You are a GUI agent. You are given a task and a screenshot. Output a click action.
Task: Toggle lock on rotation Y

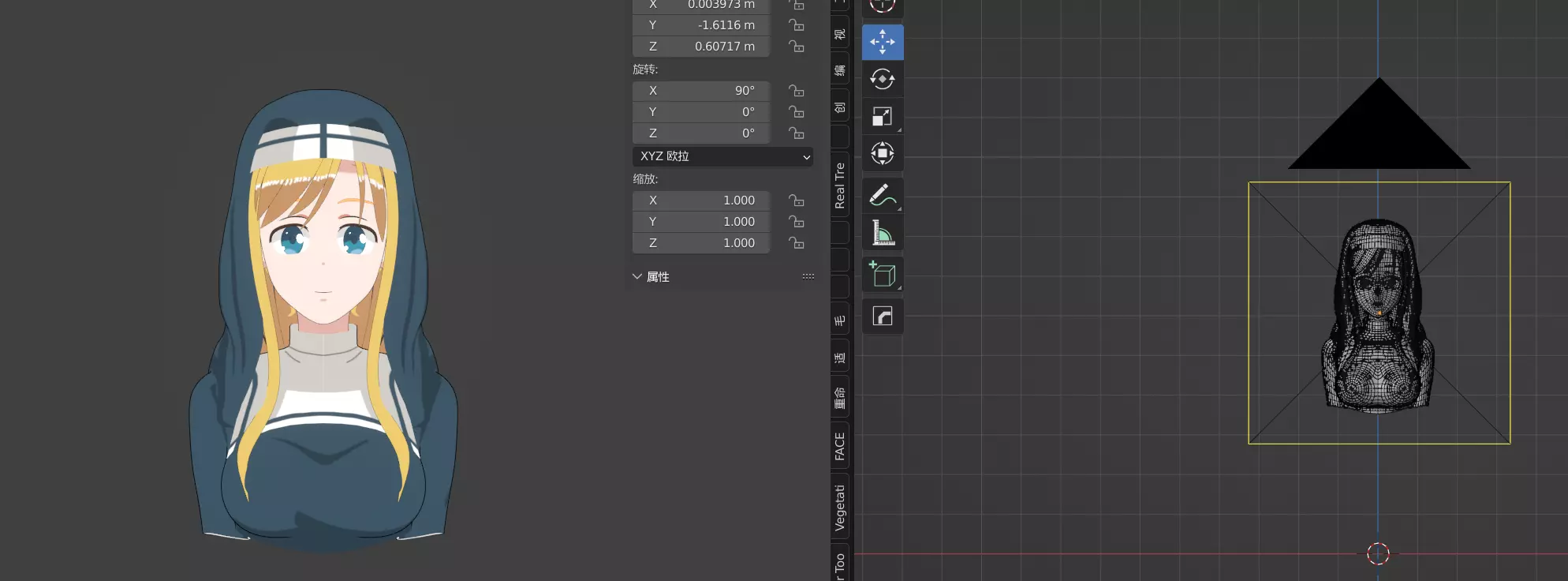pos(797,112)
